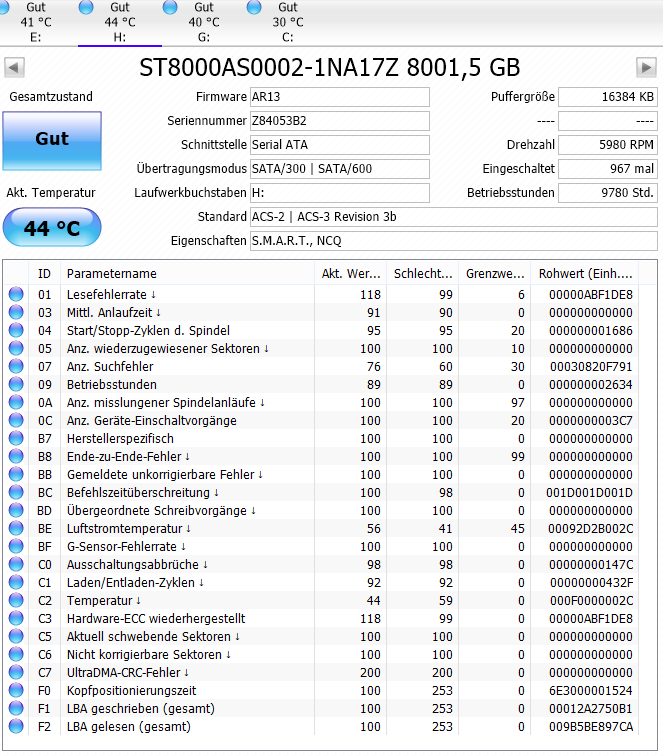Image resolution: width=671 pixels, height=756 pixels.
Task: Select raw value 001D001D001D
Action: click(589, 493)
